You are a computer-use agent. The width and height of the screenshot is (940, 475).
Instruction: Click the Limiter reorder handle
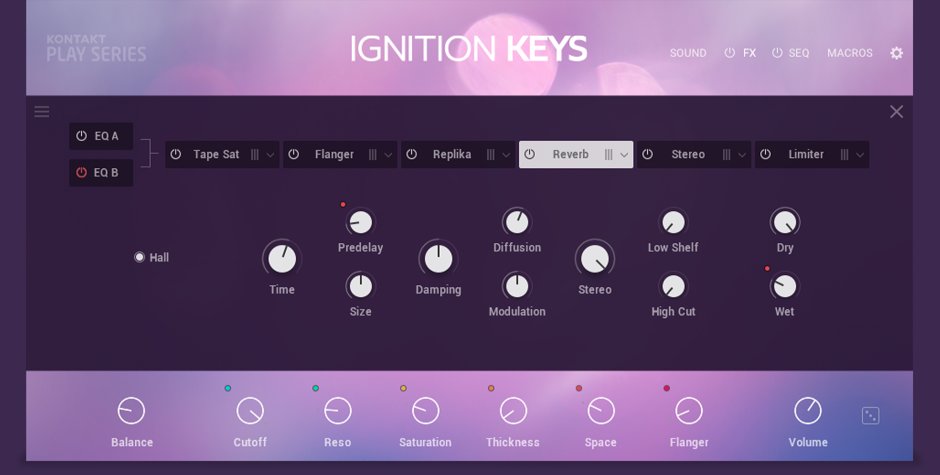coord(845,155)
